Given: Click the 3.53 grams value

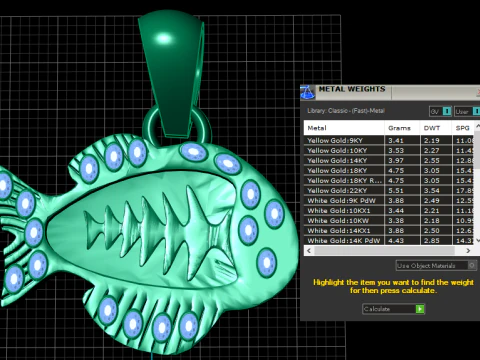Looking at the screenshot, I should [396, 151].
